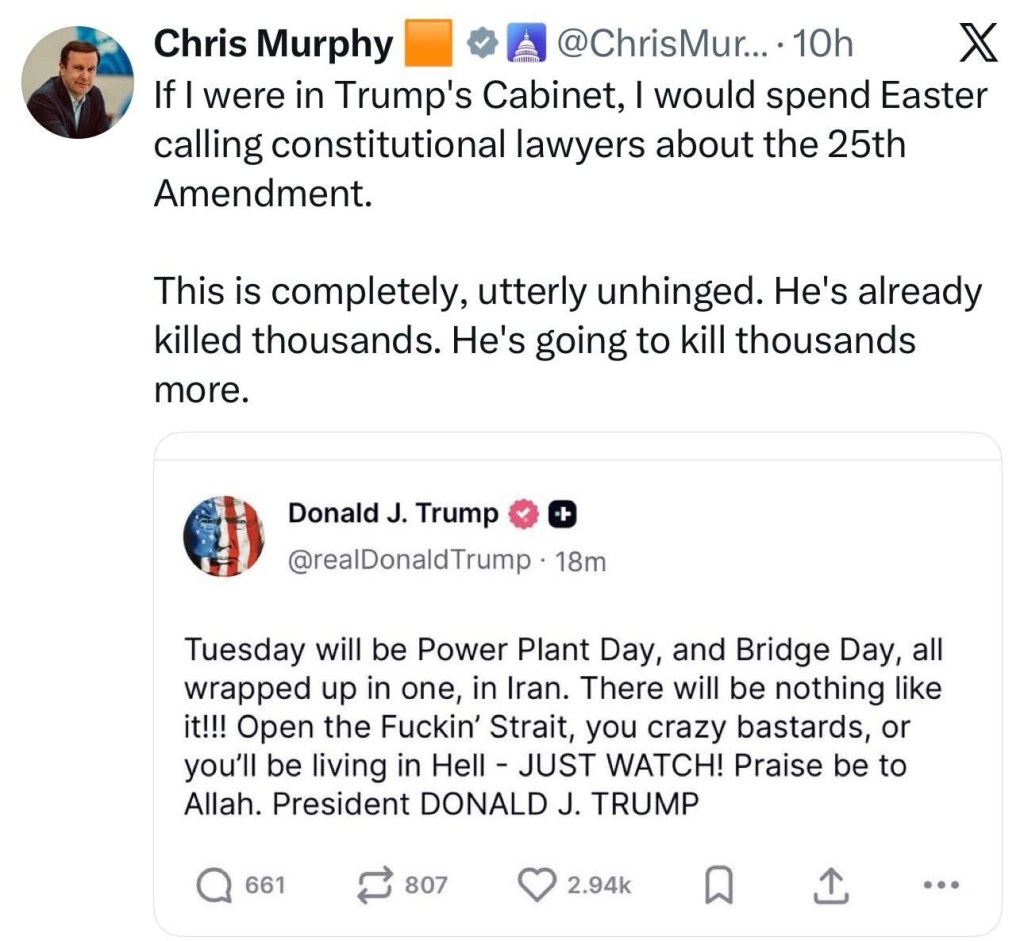The height and width of the screenshot is (941, 1024).
Task: Open the three-dot more options menu
Action: pos(941,884)
